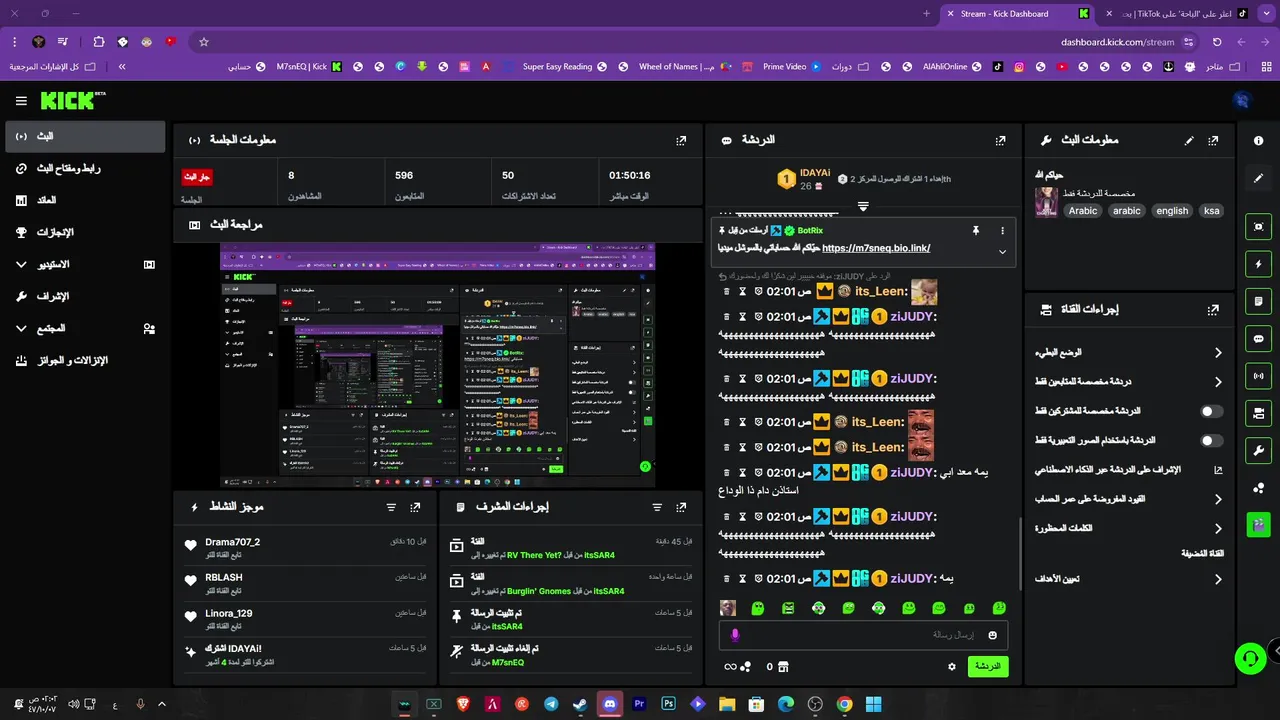Toggle the chat bubble panel icon
This screenshot has height=720, width=1280.
(x=1258, y=338)
